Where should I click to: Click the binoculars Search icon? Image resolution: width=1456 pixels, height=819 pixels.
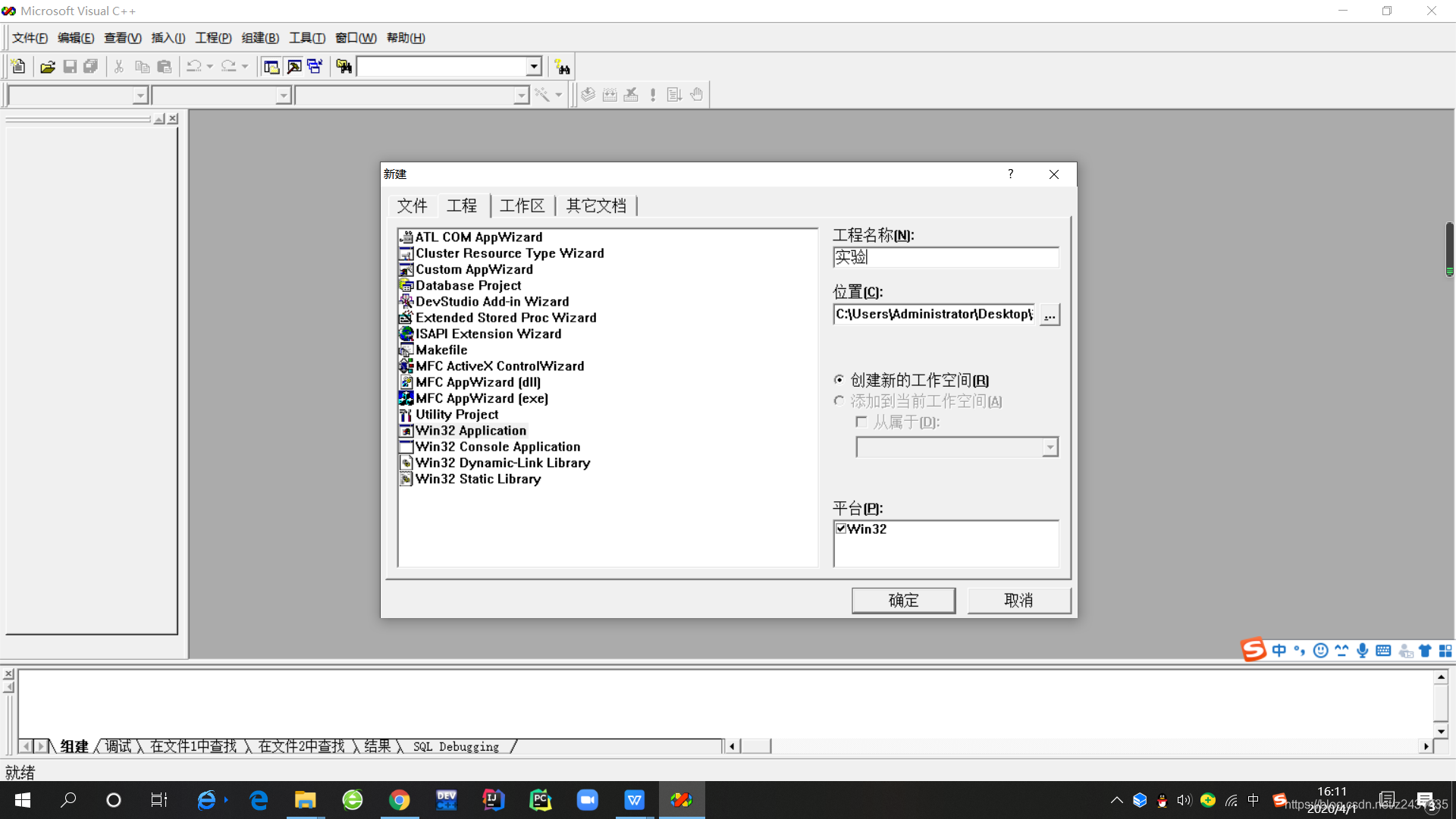(562, 67)
